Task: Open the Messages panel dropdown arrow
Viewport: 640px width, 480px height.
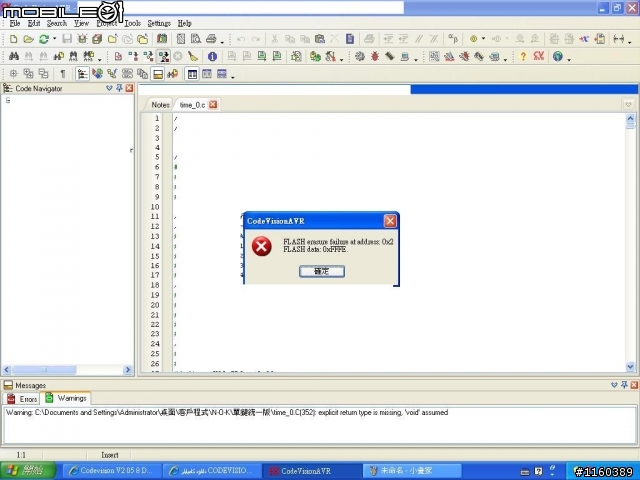Action: pos(614,385)
